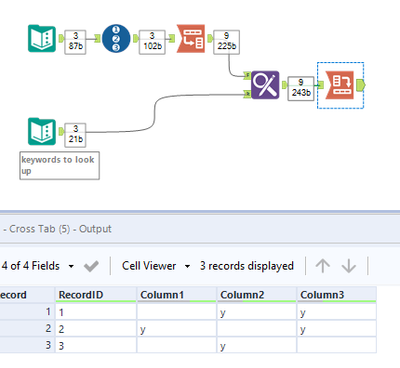
Task: Select the Cross Tab tool
Action: [339, 85]
